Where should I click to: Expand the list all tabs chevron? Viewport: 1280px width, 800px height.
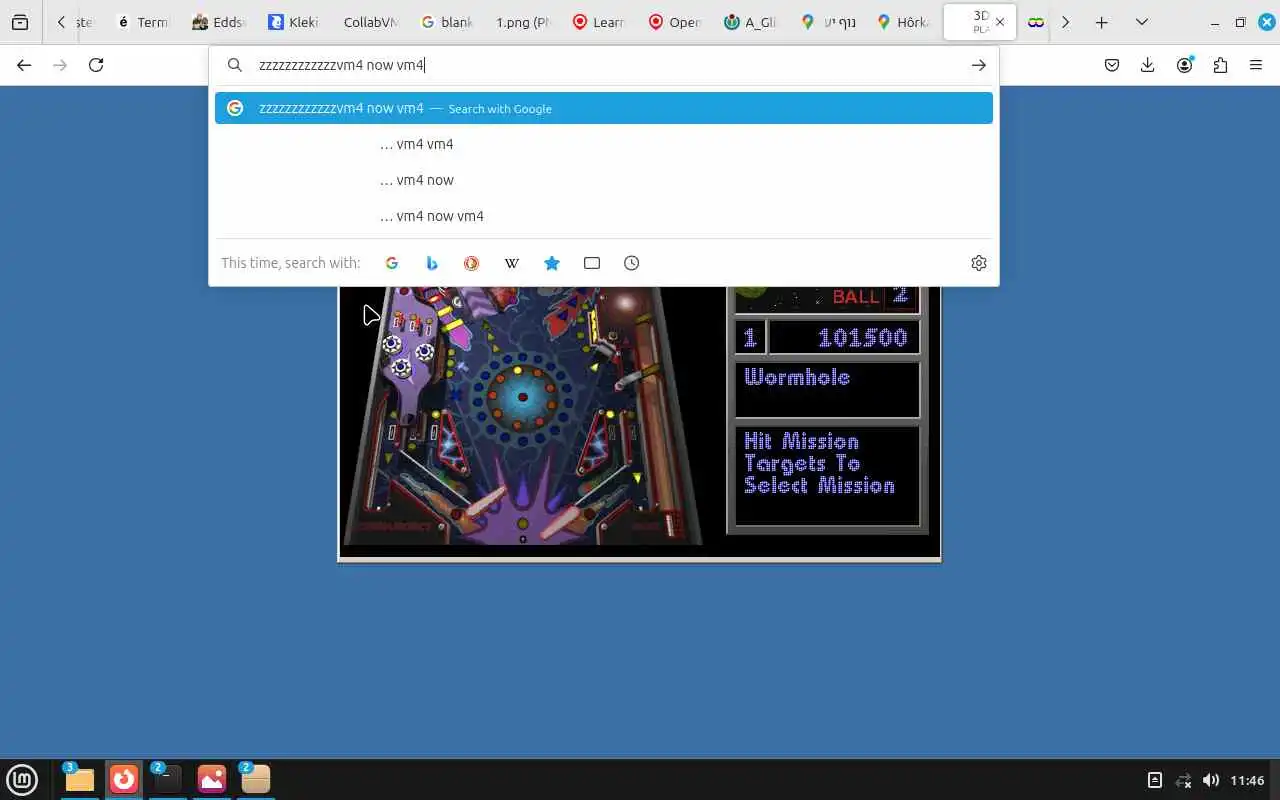tap(1141, 22)
